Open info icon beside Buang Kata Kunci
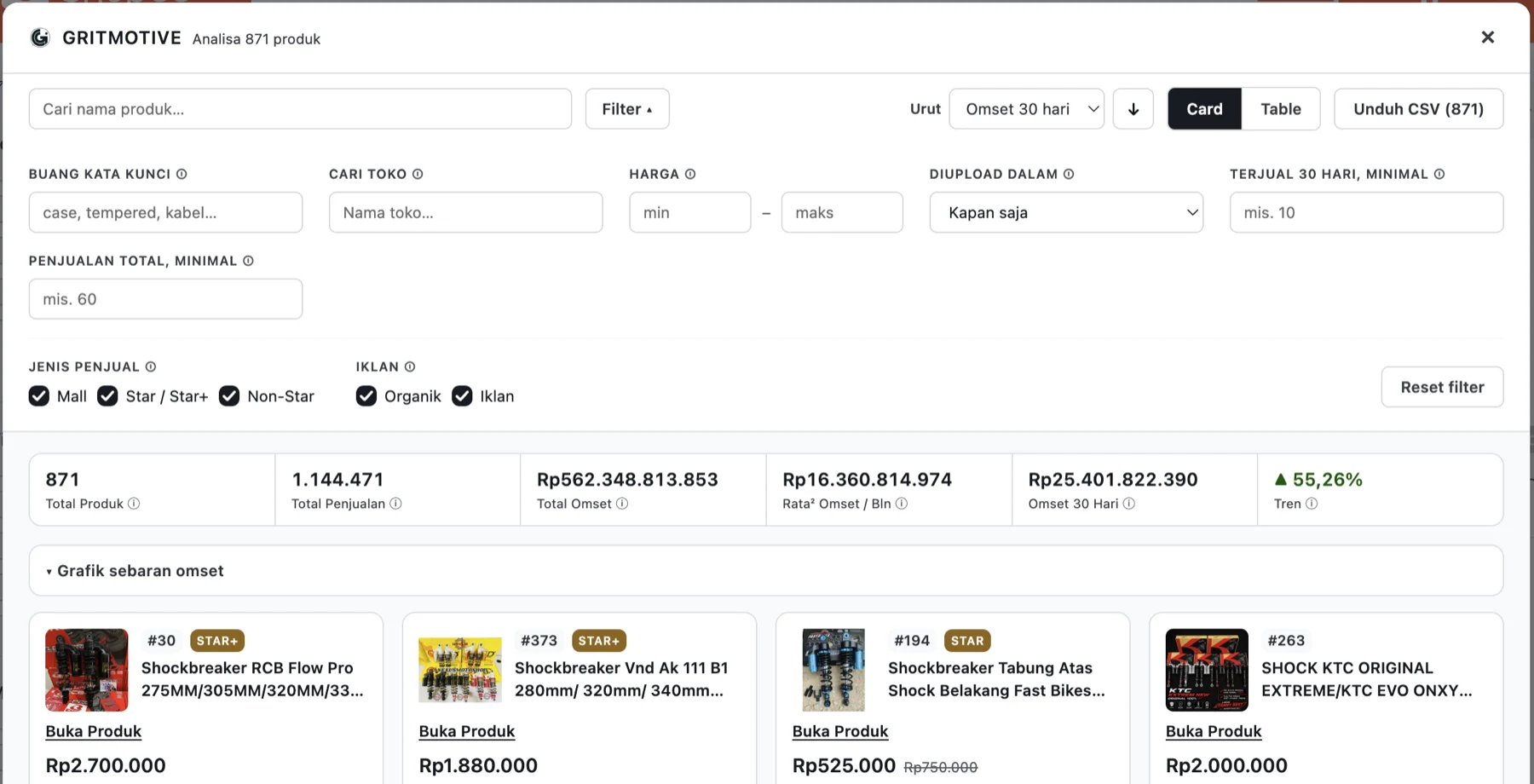The height and width of the screenshot is (784, 1534). click(182, 174)
